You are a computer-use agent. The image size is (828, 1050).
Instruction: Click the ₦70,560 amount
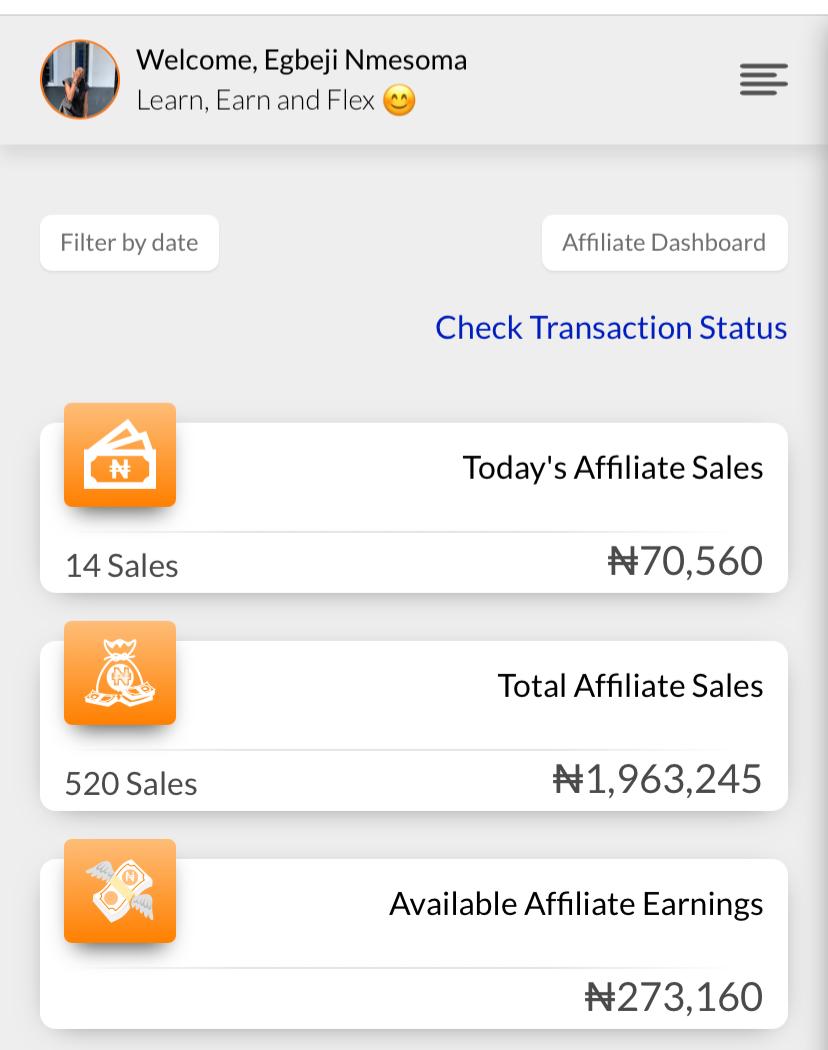point(685,562)
